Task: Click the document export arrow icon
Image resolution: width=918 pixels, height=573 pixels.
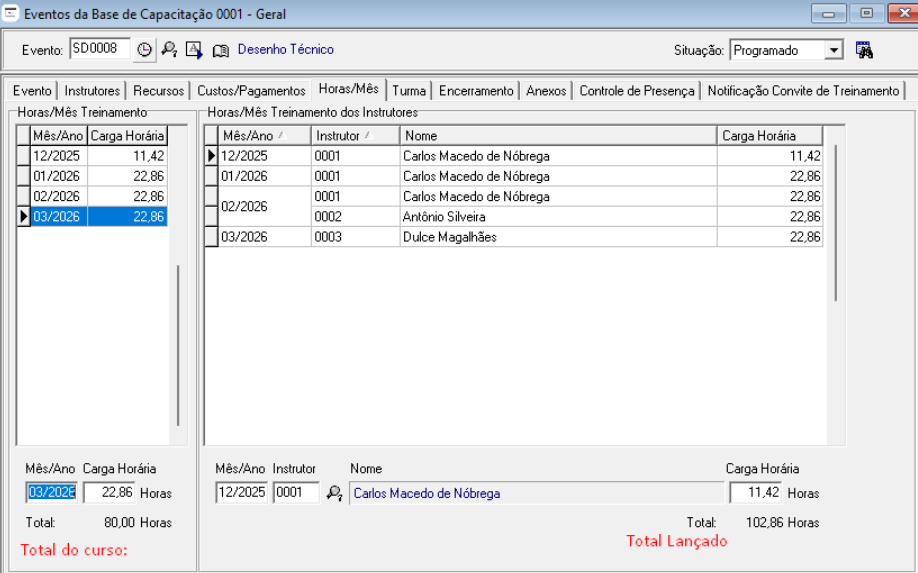Action: click(x=194, y=50)
